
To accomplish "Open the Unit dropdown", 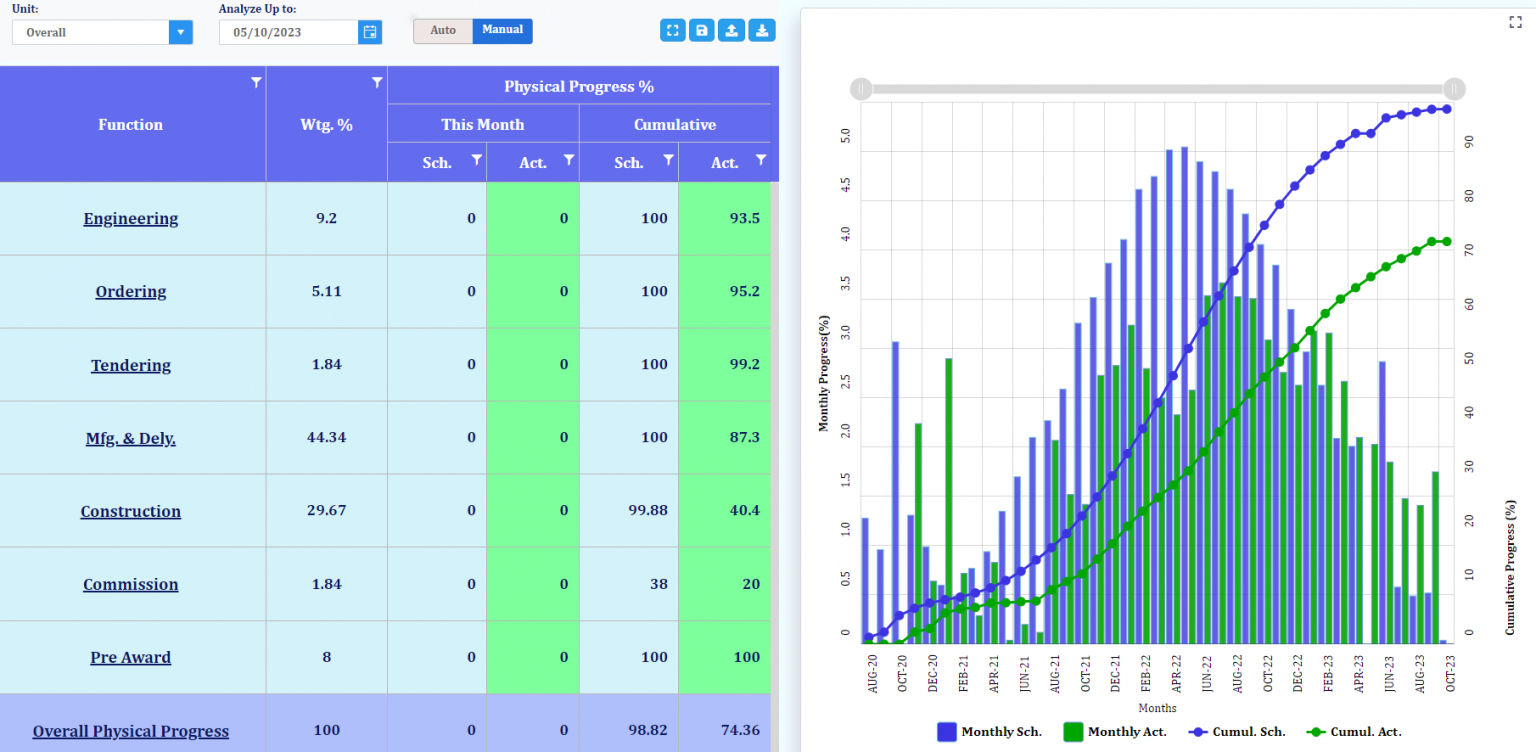I will coord(180,31).
